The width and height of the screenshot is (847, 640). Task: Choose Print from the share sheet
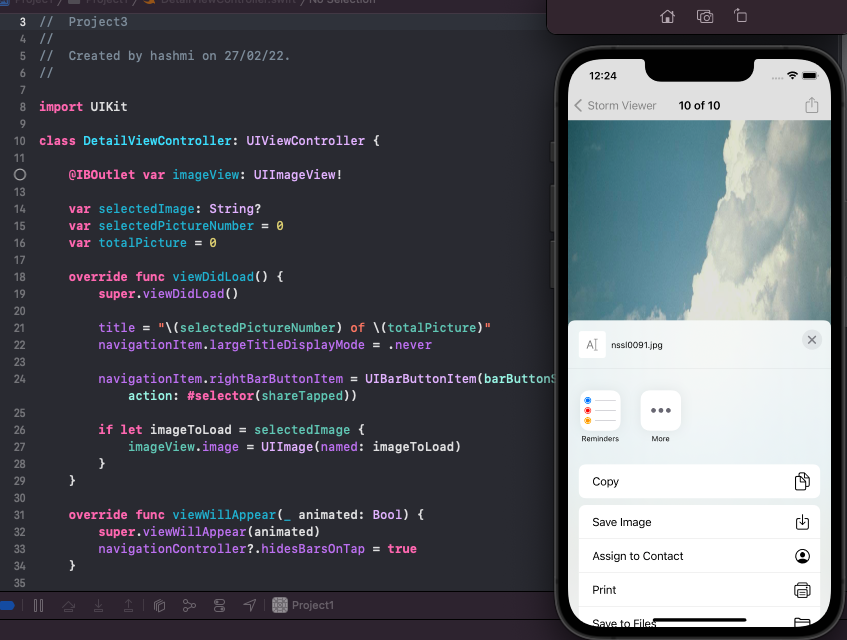[698, 590]
